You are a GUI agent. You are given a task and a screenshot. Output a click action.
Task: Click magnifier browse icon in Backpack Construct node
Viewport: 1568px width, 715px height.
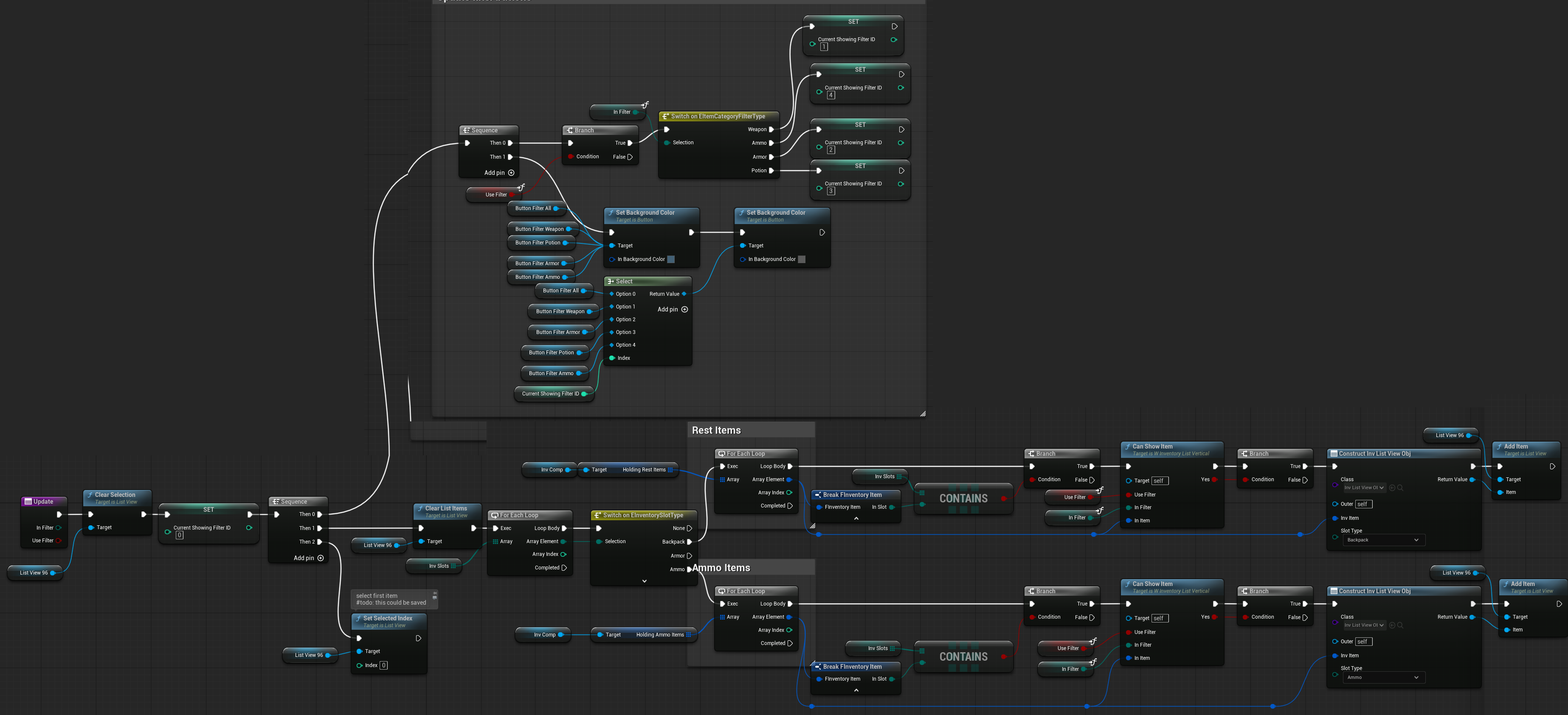[x=1401, y=488]
